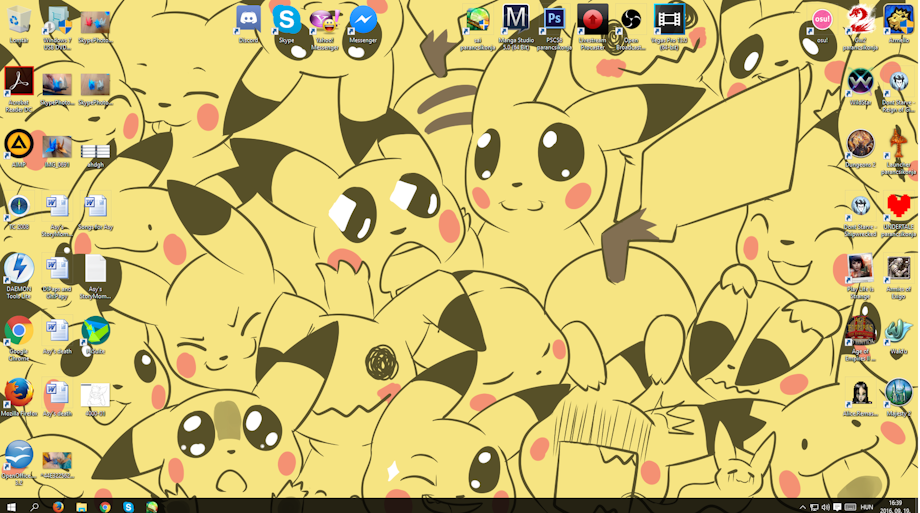Image resolution: width=920 pixels, height=513 pixels.
Task: Switch the HUN keyboard language indicator
Action: click(867, 507)
